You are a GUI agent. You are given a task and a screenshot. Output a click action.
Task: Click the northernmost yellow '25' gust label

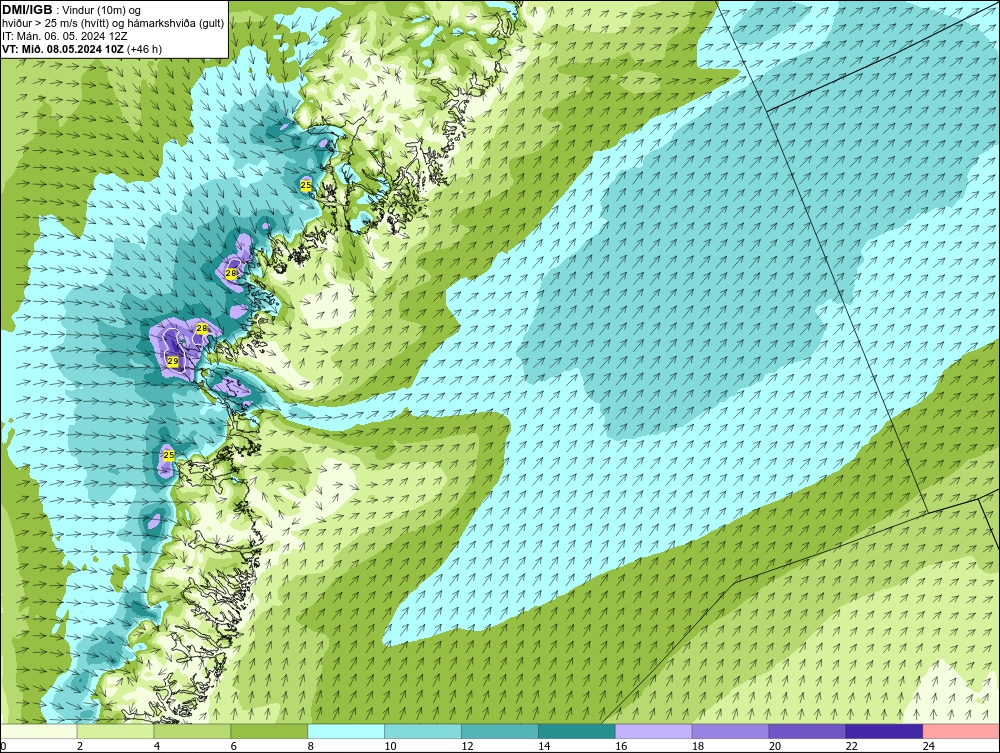(306, 185)
